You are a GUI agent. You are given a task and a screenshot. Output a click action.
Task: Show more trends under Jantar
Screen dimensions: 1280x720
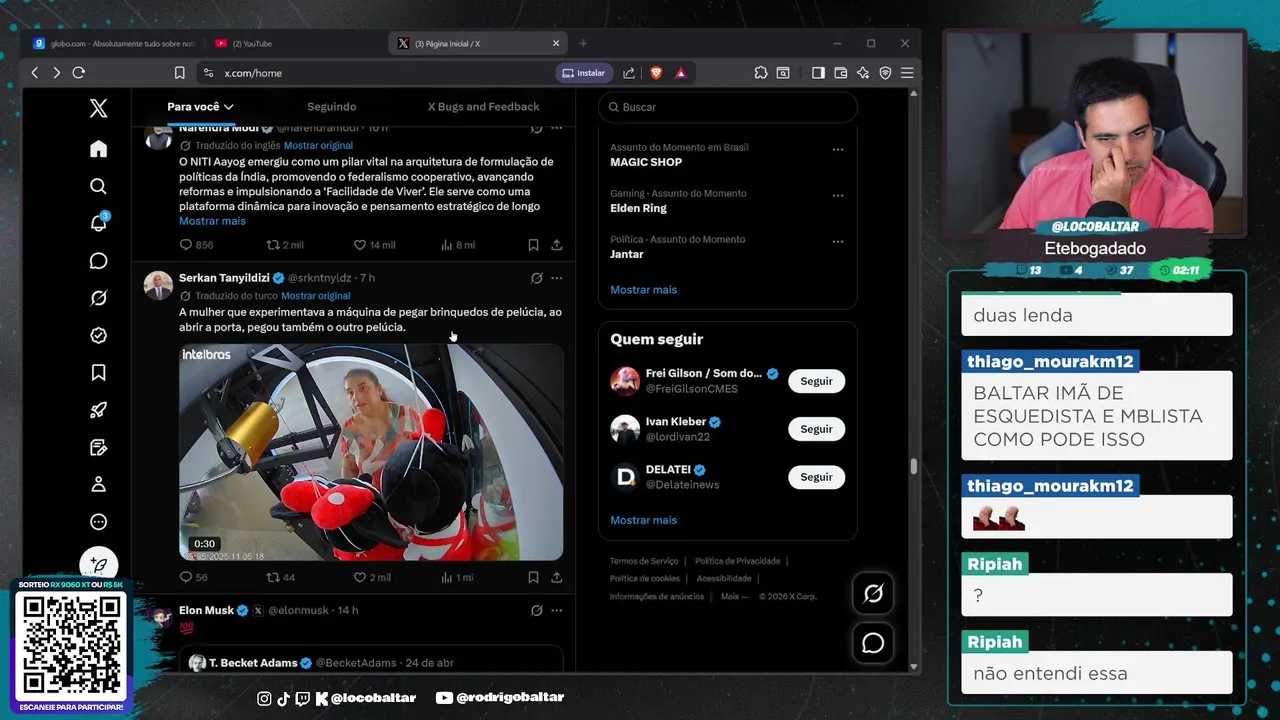[x=643, y=290]
